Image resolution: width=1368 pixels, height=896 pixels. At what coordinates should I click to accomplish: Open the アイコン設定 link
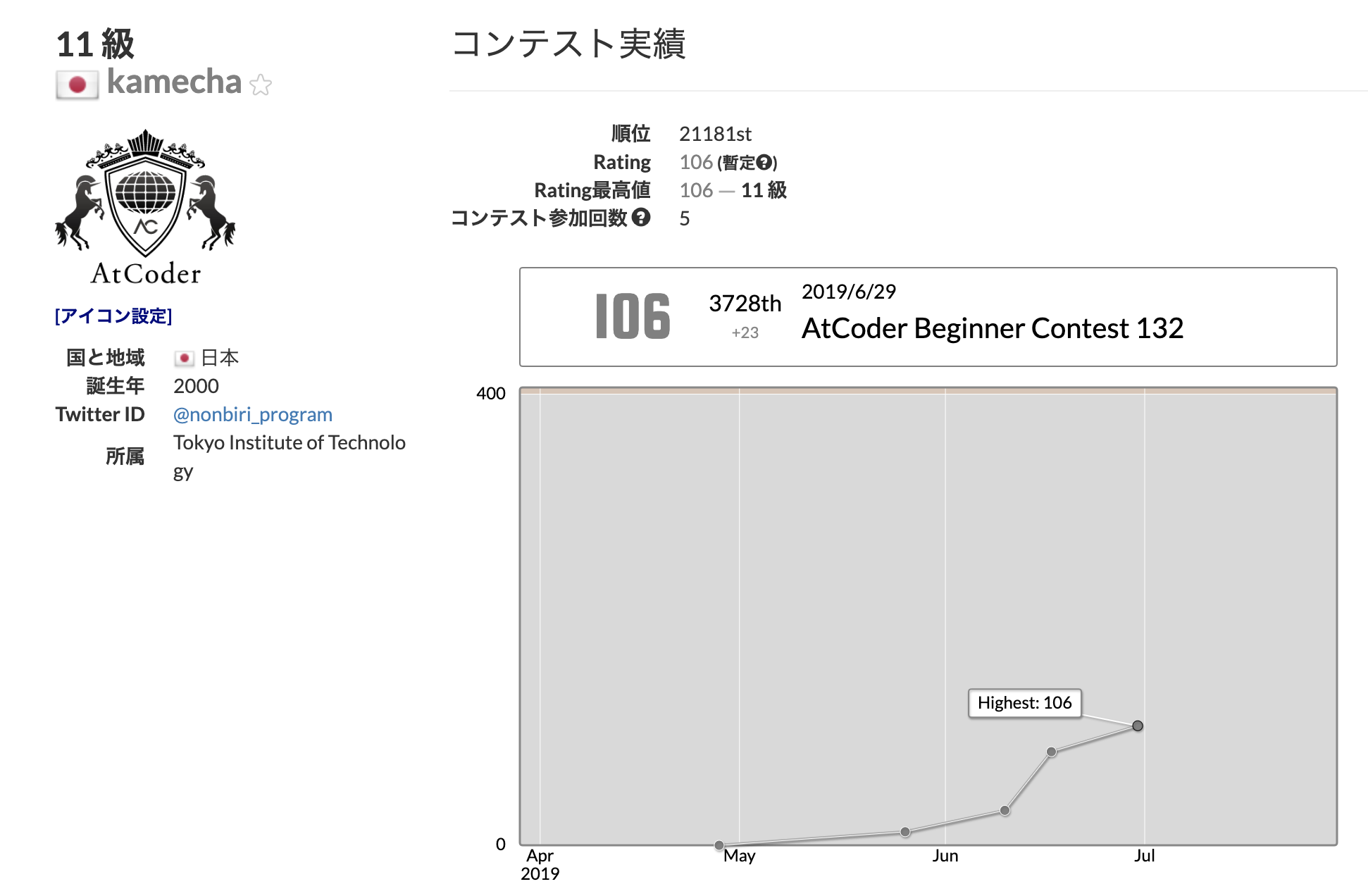pos(114,316)
